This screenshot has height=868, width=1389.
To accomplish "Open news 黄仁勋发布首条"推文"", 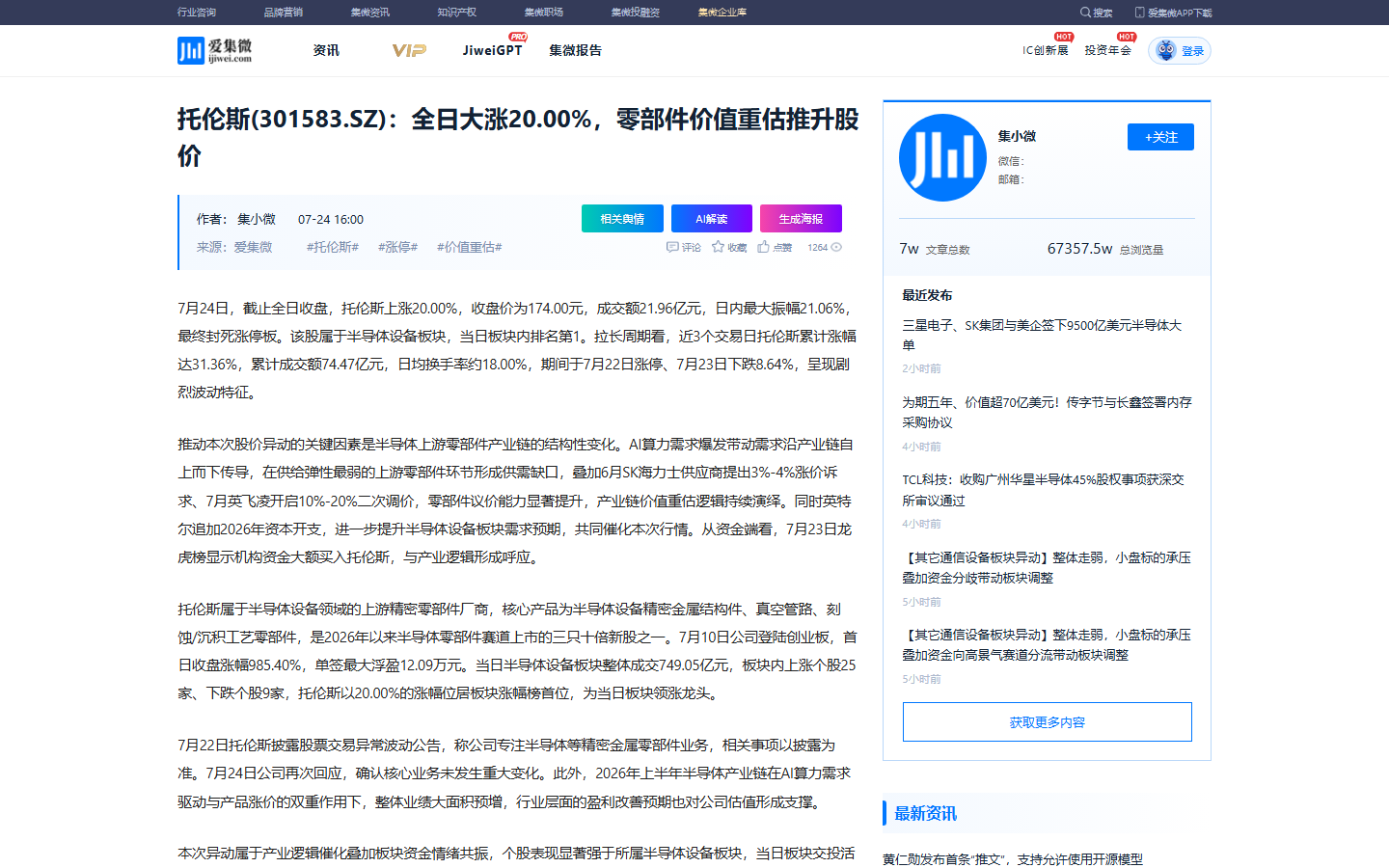I will [1013, 859].
